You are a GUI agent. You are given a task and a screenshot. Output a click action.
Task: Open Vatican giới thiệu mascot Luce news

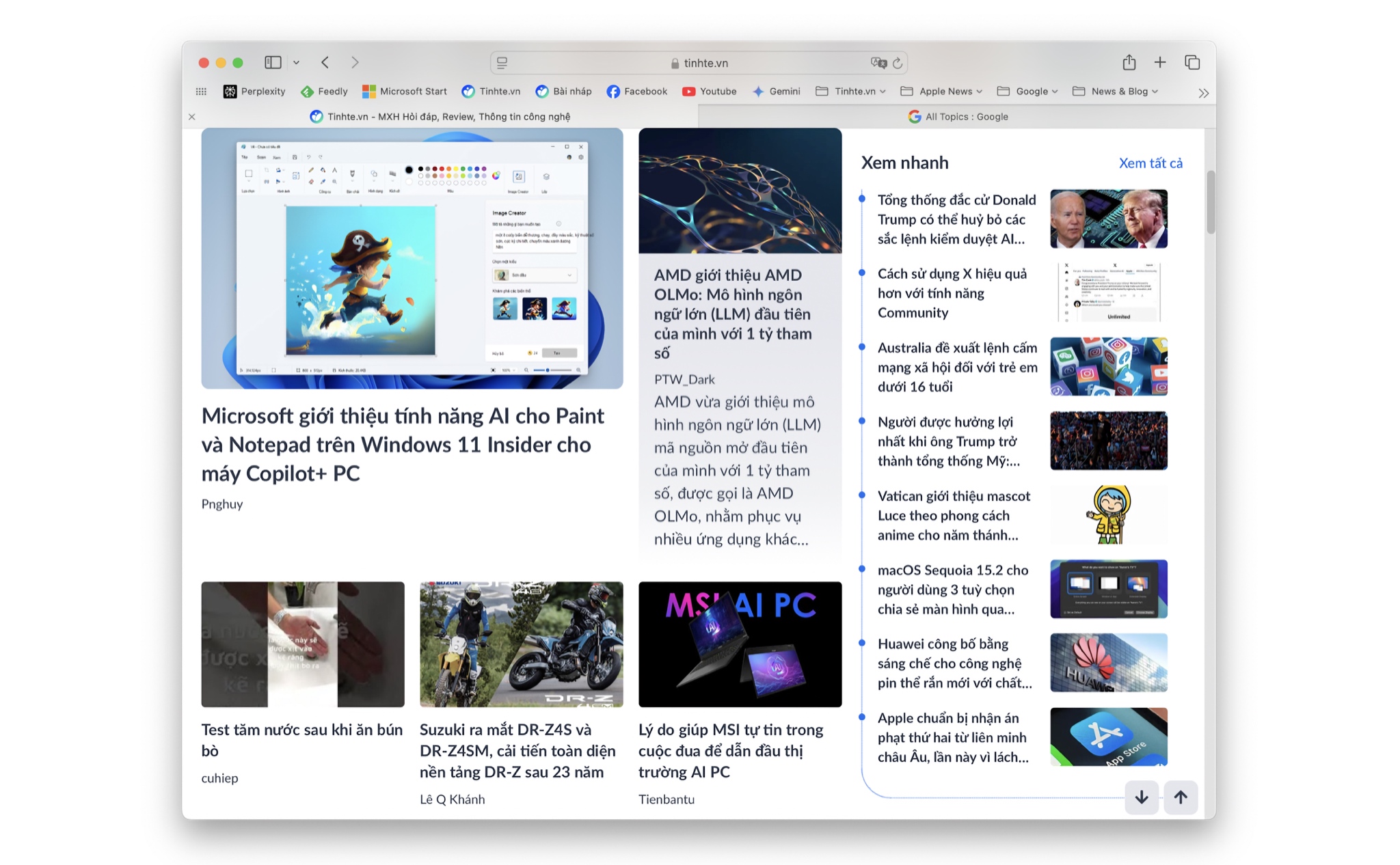954,516
